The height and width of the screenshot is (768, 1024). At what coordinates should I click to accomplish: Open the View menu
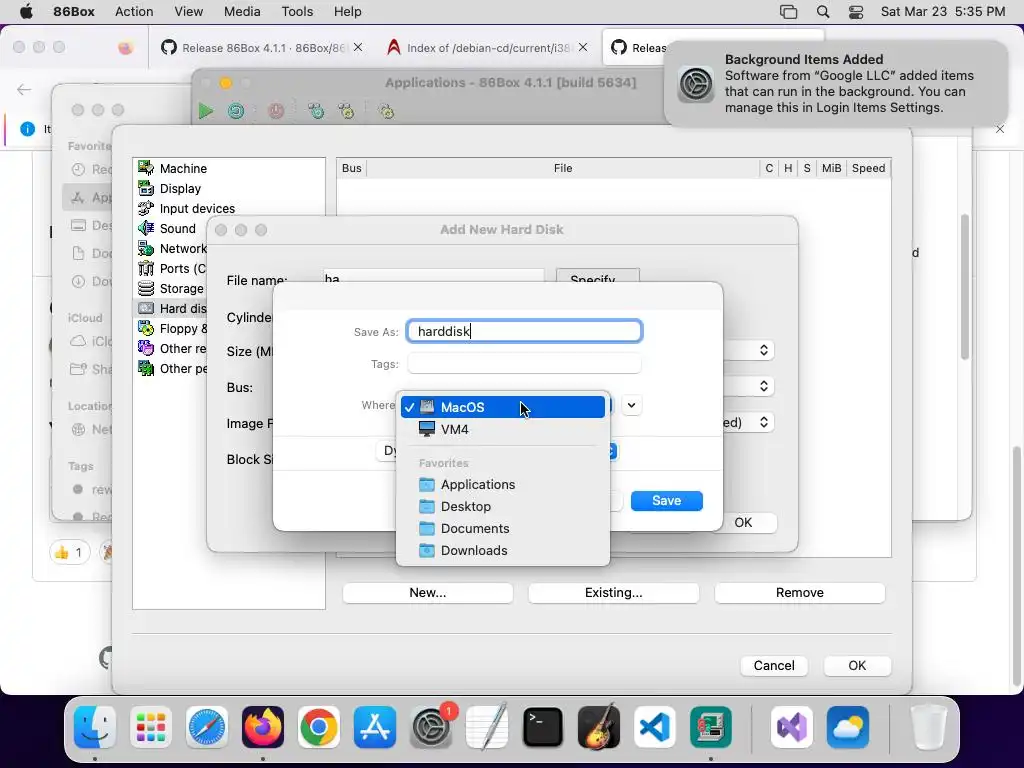tap(189, 12)
